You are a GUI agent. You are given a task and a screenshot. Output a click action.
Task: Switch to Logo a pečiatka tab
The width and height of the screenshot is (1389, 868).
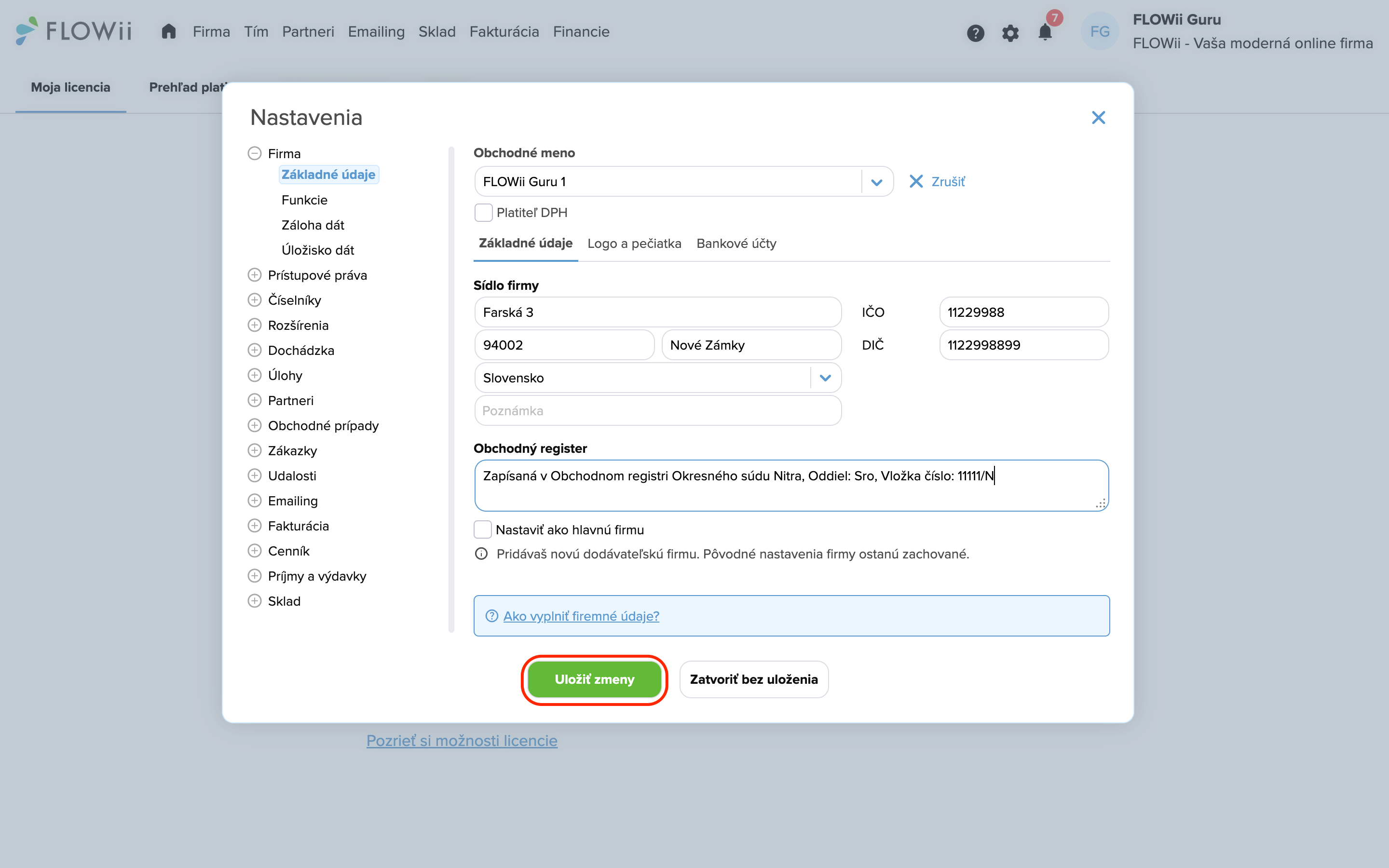(x=634, y=244)
